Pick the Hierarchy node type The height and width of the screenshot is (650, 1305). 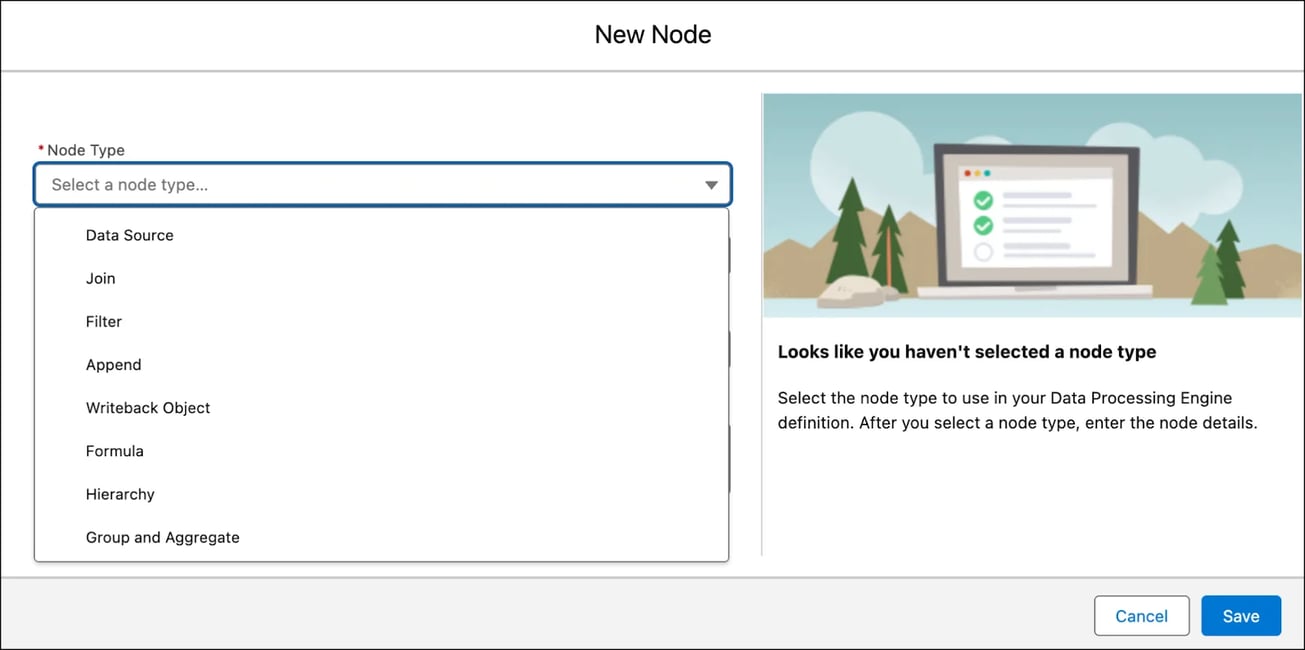click(x=382, y=493)
